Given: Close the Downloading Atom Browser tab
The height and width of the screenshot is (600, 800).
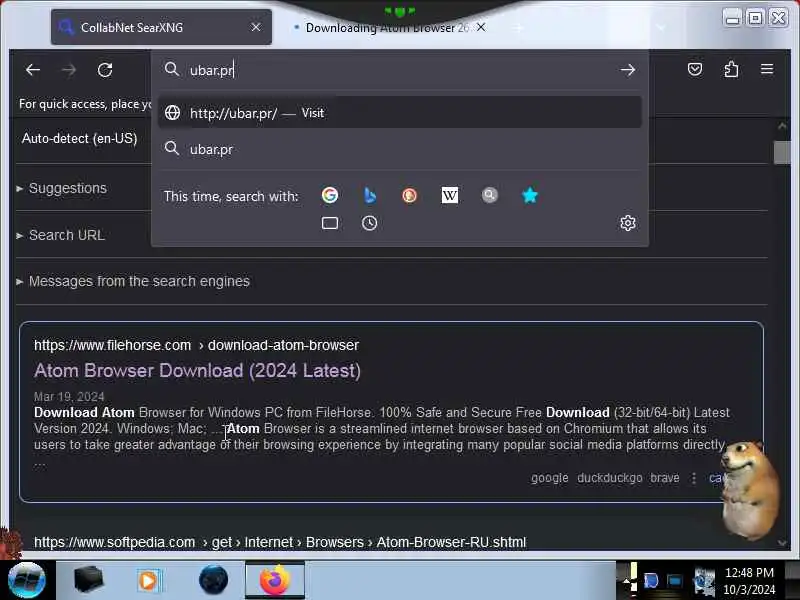Looking at the screenshot, I should click(x=481, y=27).
